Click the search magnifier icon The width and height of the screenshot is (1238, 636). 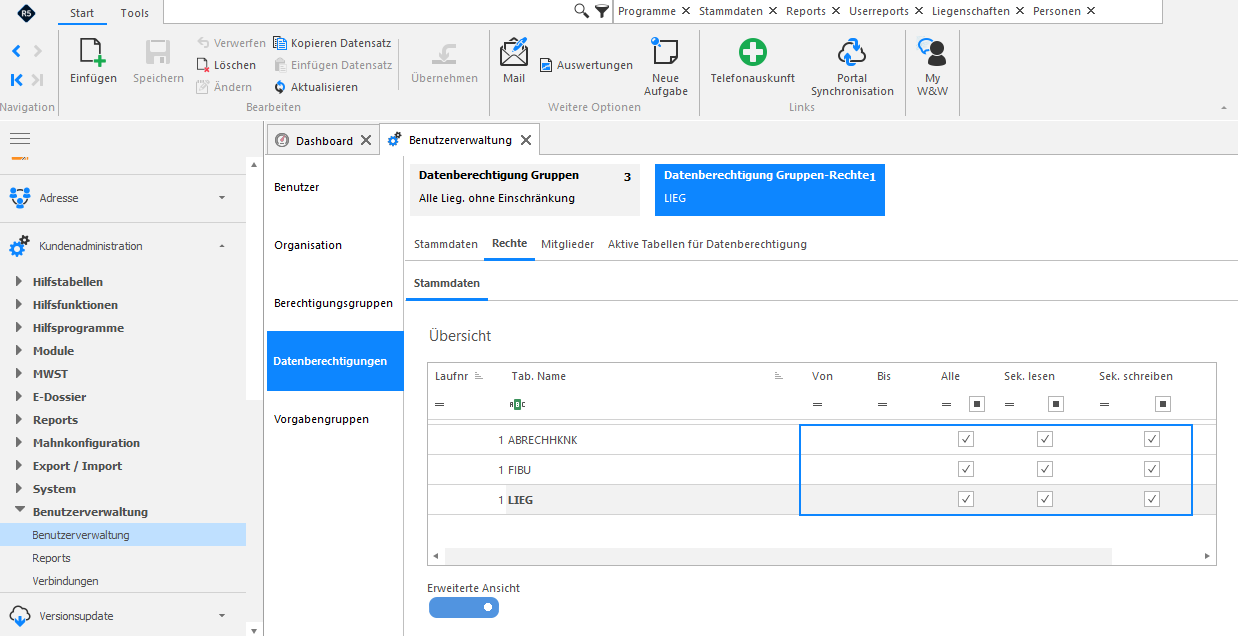pos(581,11)
